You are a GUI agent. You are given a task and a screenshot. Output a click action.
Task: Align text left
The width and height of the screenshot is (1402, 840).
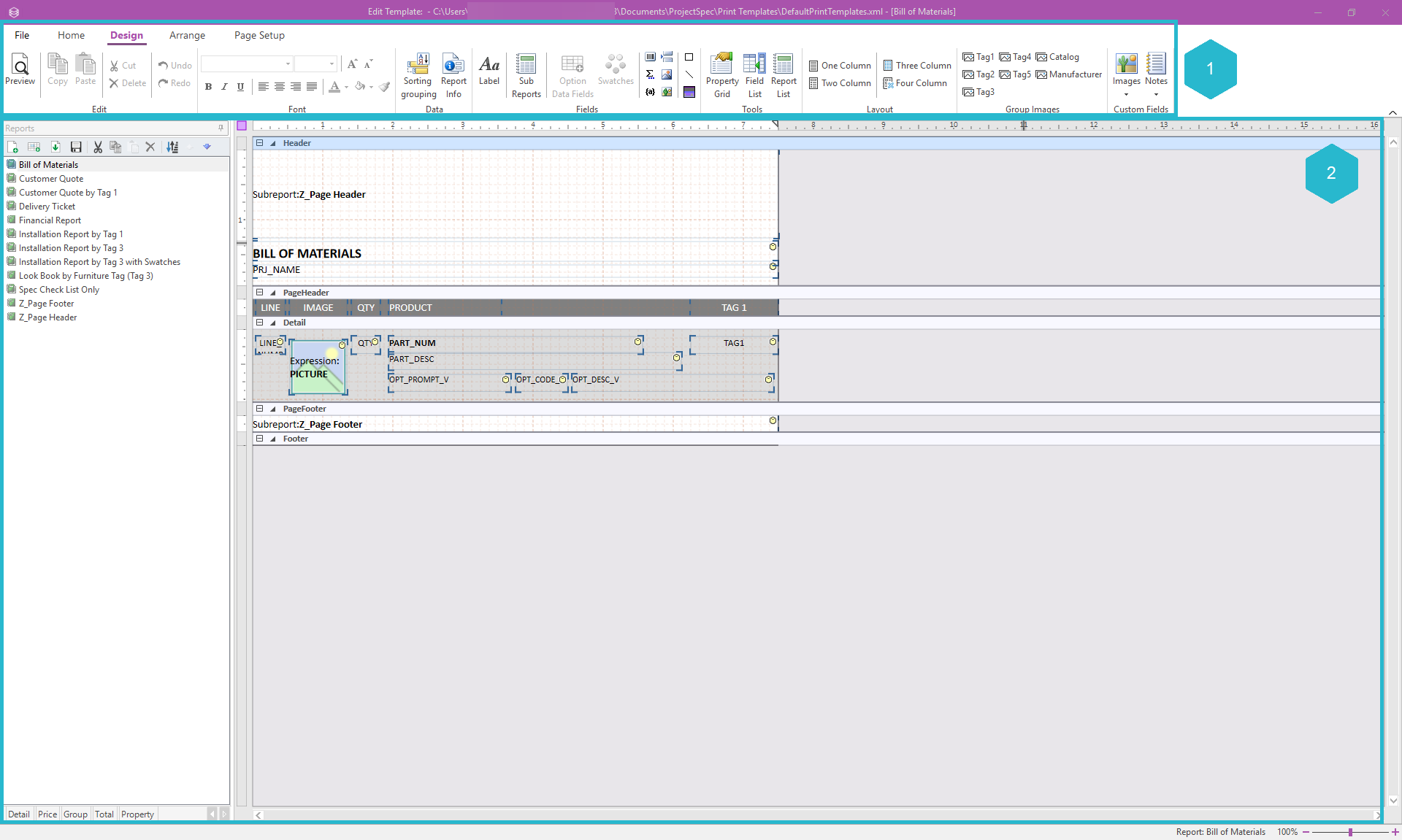[264, 87]
